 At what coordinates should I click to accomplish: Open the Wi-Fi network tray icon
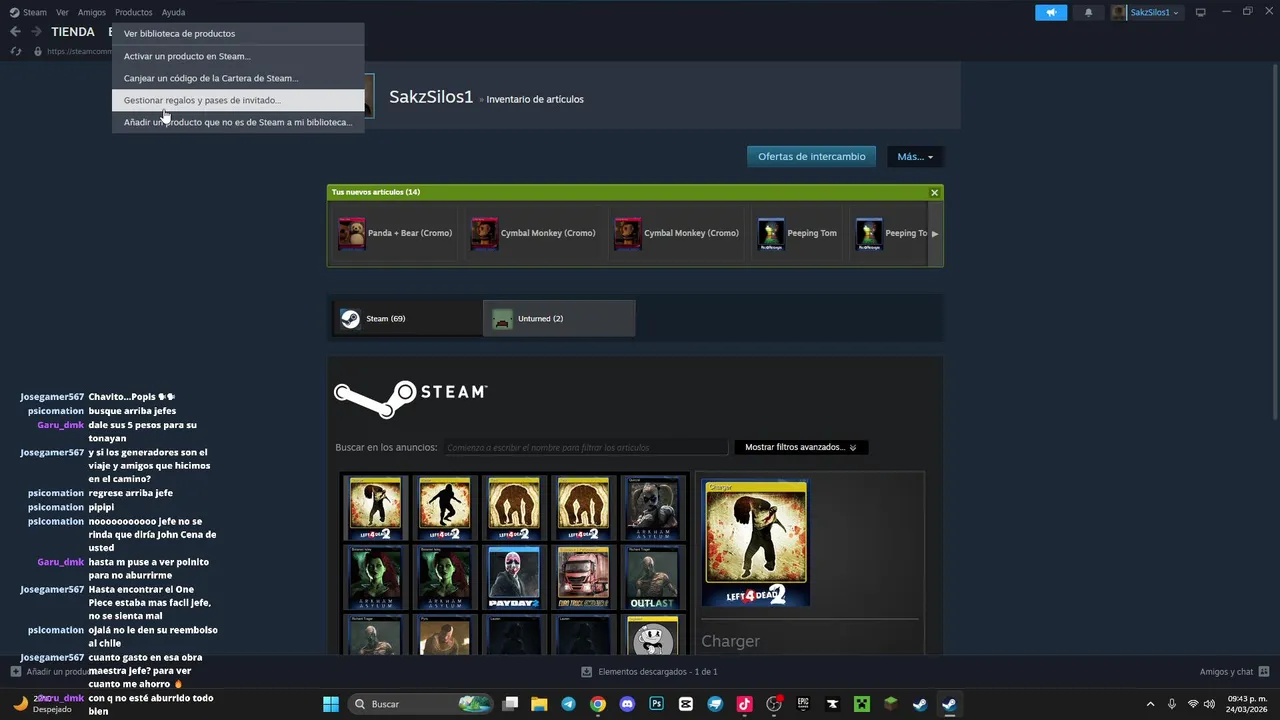pos(1192,704)
